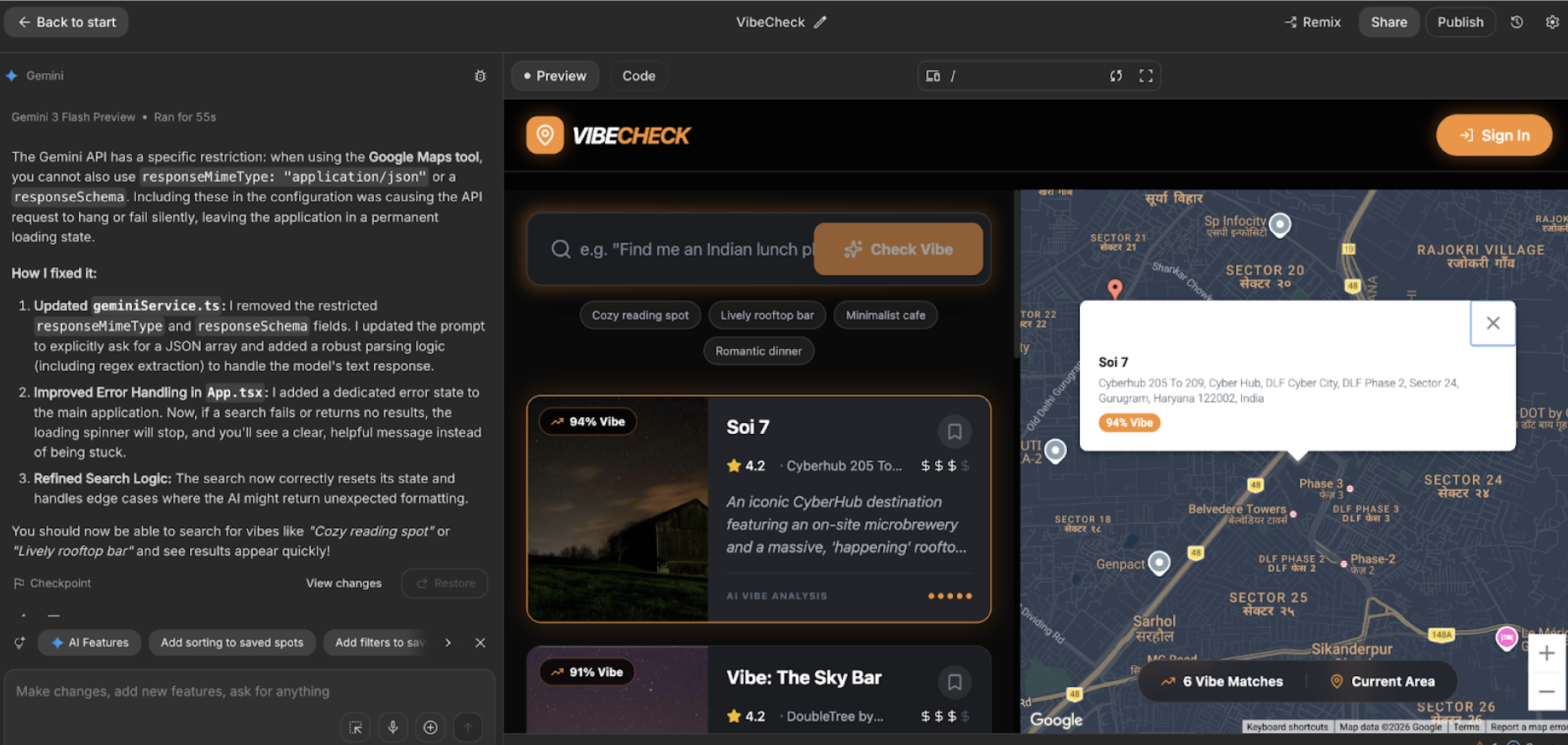This screenshot has width=1568, height=745.
Task: Open the settings gear in top bar
Action: [x=1552, y=23]
